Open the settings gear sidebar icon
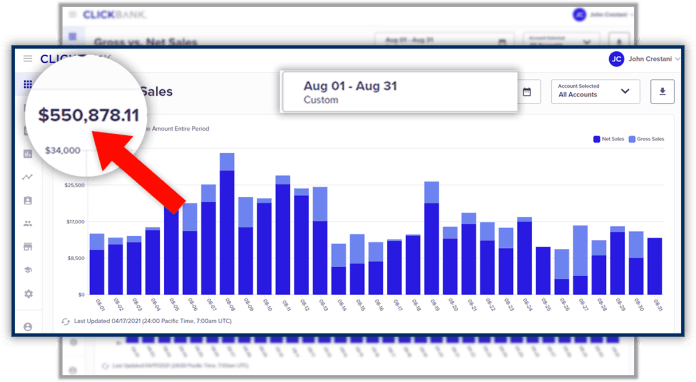Image resolution: width=696 pixels, height=382 pixels. 28,294
